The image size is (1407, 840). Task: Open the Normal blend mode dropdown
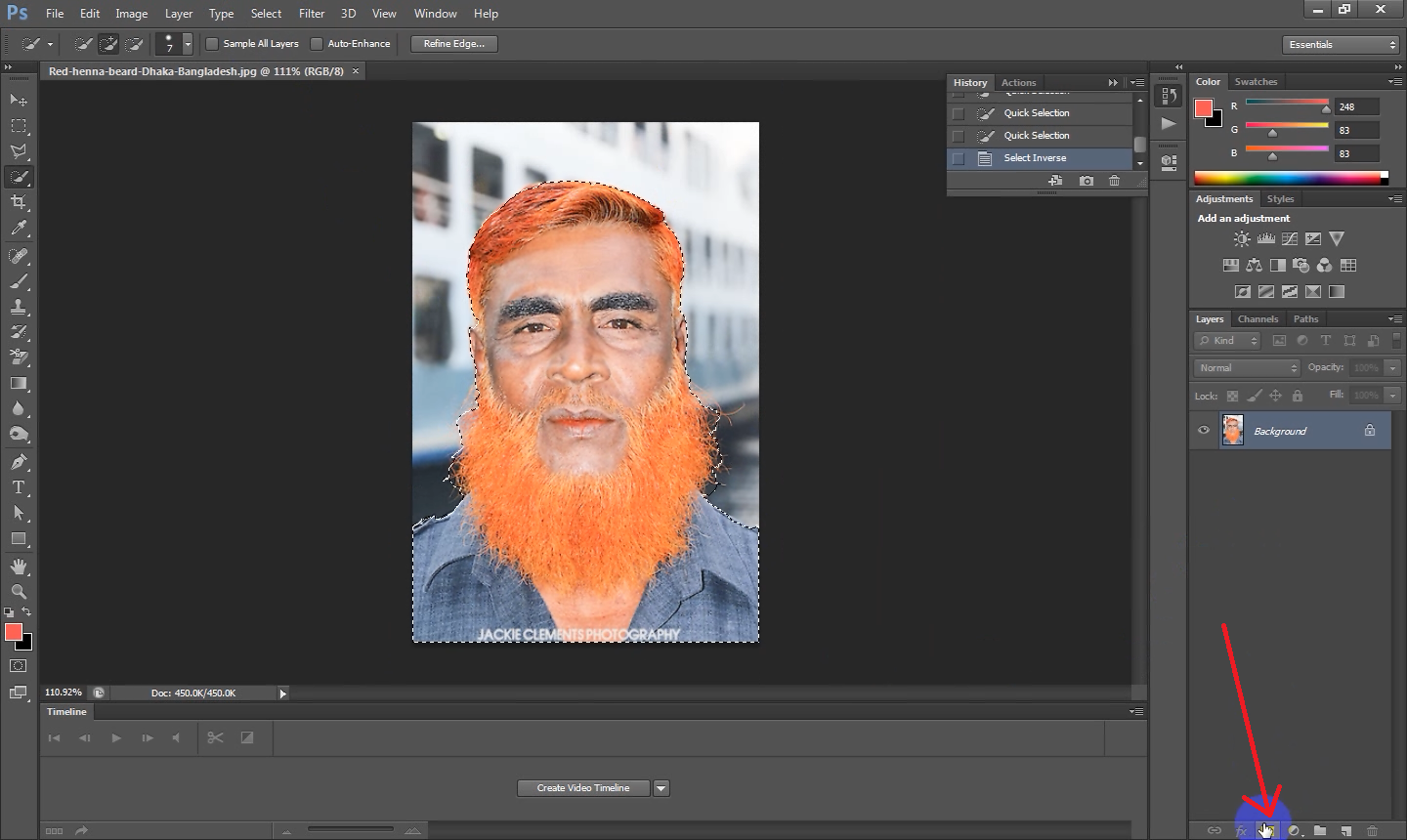coord(1247,368)
